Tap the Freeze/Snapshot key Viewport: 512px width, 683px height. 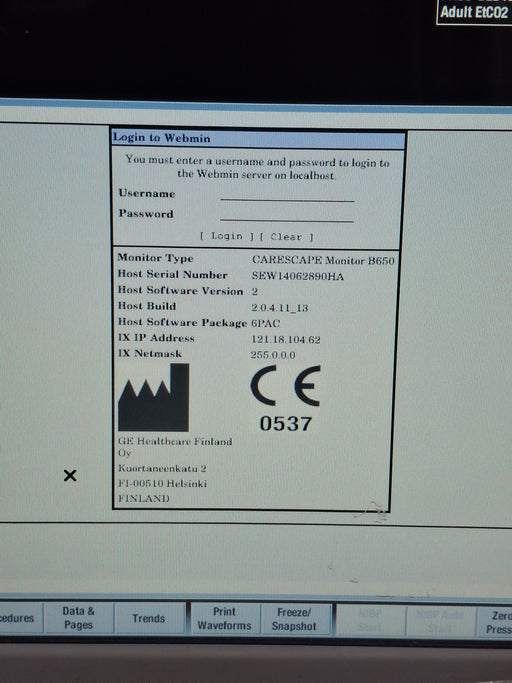click(294, 619)
